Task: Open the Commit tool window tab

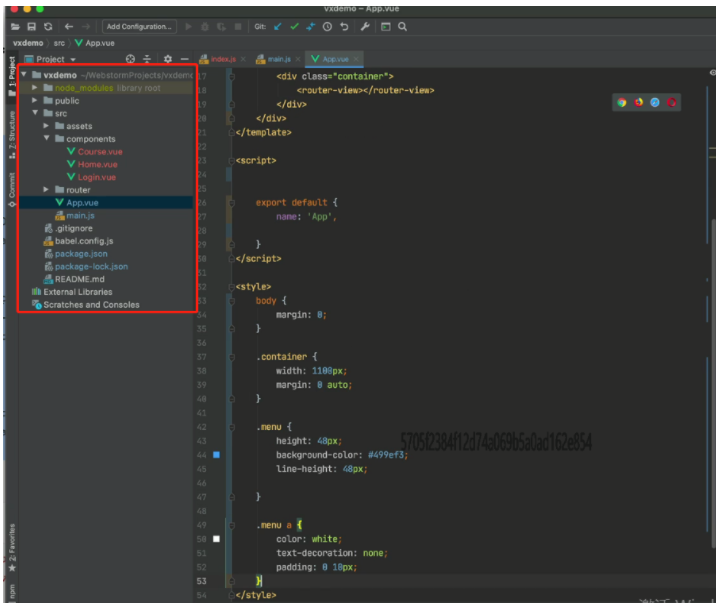Action: click(x=12, y=189)
